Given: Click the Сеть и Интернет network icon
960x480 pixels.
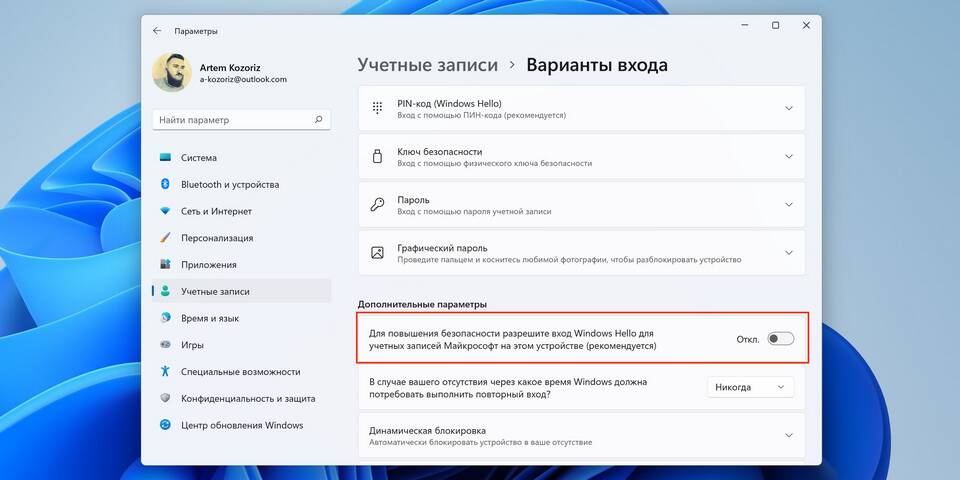Looking at the screenshot, I should (165, 211).
